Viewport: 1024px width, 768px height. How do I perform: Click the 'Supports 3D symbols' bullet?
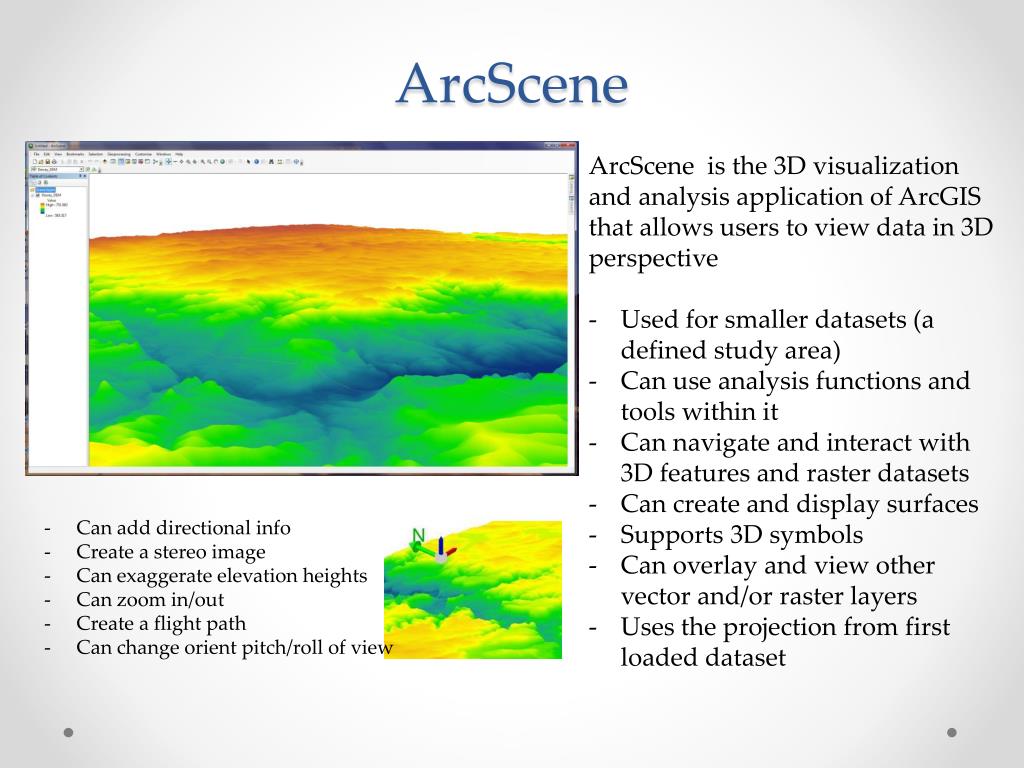click(x=741, y=535)
